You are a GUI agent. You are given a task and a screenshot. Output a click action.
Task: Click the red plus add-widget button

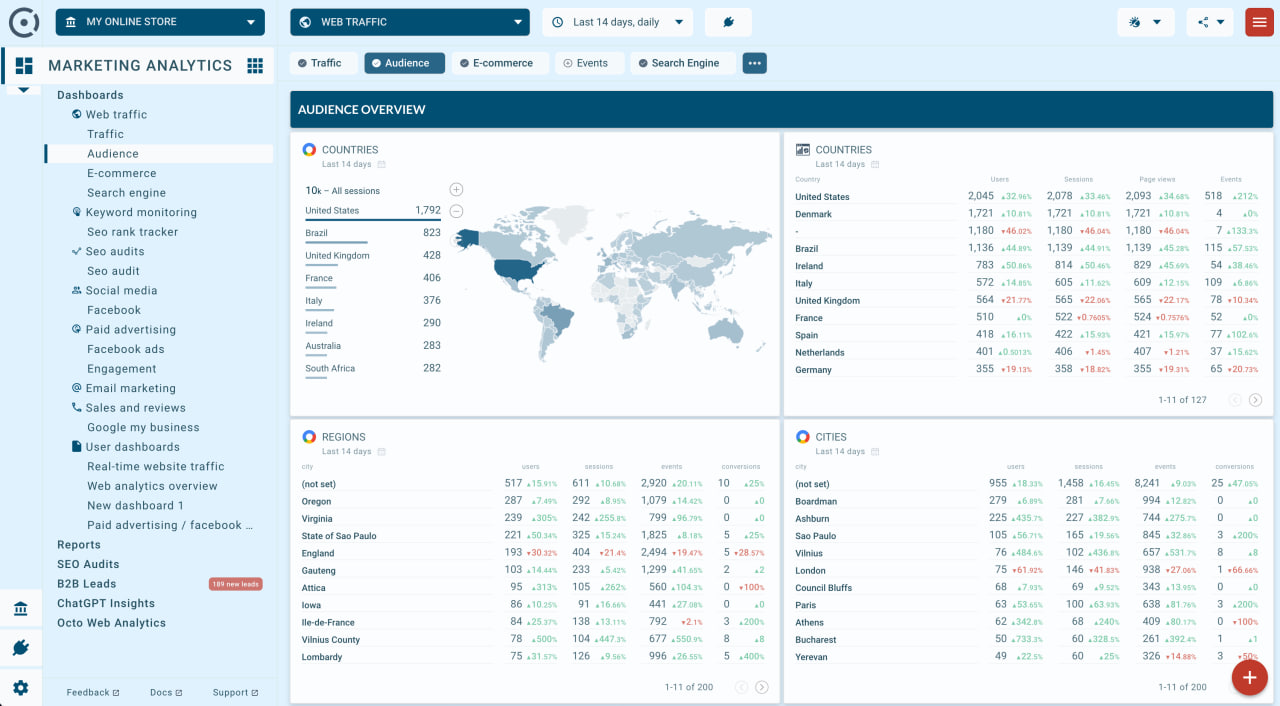(1248, 677)
